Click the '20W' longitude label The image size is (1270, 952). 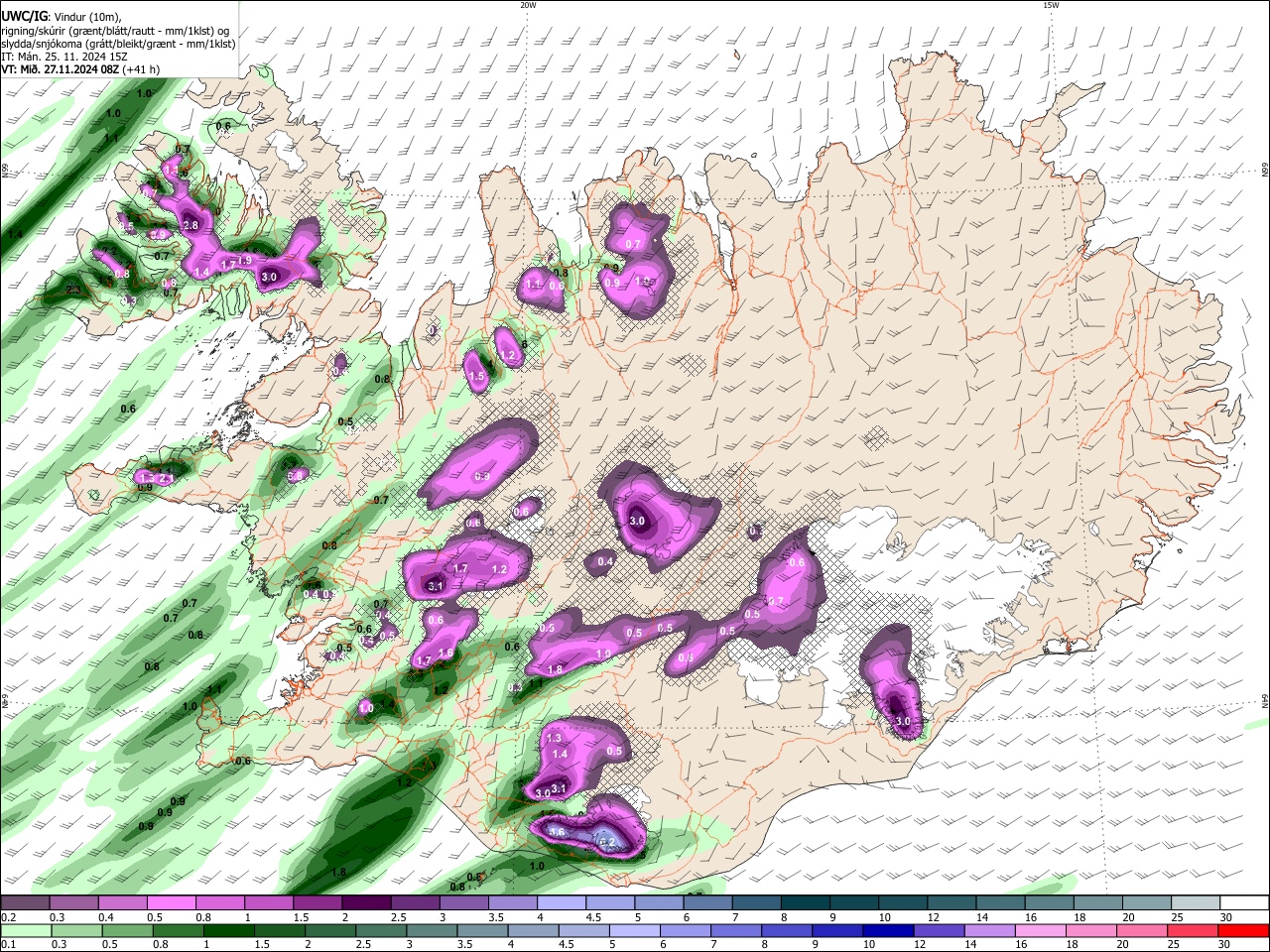coord(528,5)
